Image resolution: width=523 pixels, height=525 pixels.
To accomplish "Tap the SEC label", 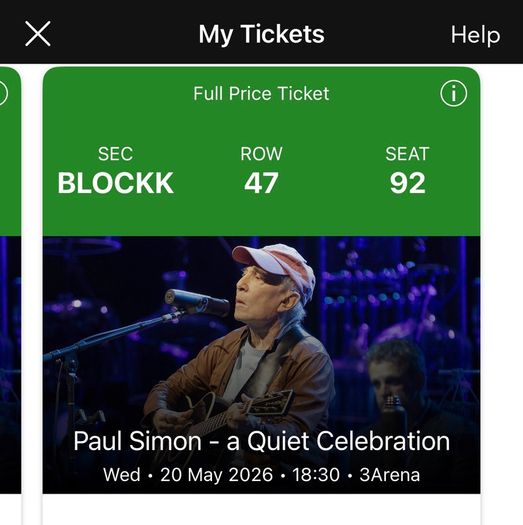I will 116,154.
